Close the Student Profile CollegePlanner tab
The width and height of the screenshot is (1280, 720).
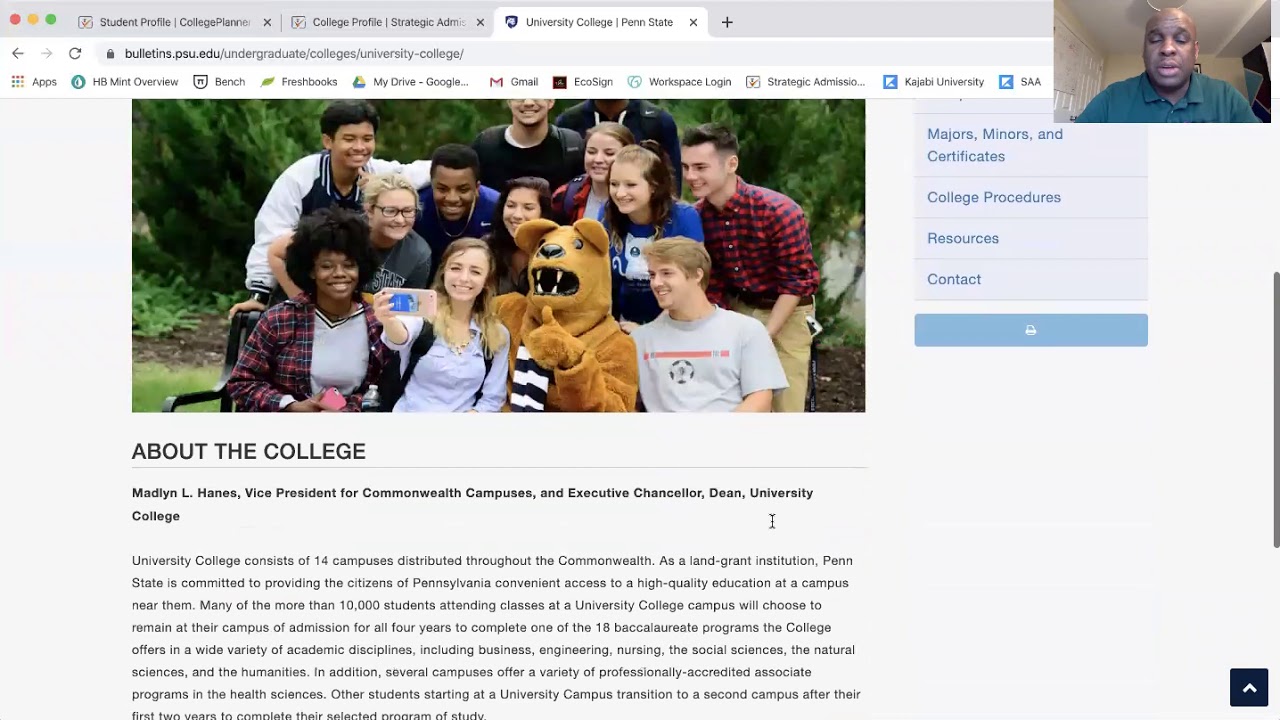267,22
